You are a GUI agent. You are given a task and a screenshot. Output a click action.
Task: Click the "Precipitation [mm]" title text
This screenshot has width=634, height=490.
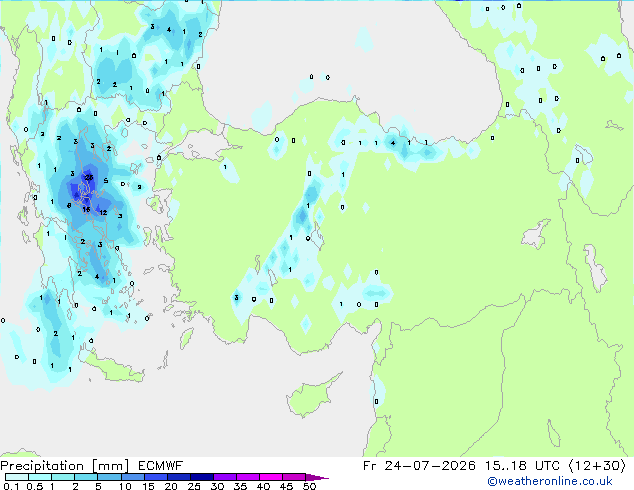[65, 466]
